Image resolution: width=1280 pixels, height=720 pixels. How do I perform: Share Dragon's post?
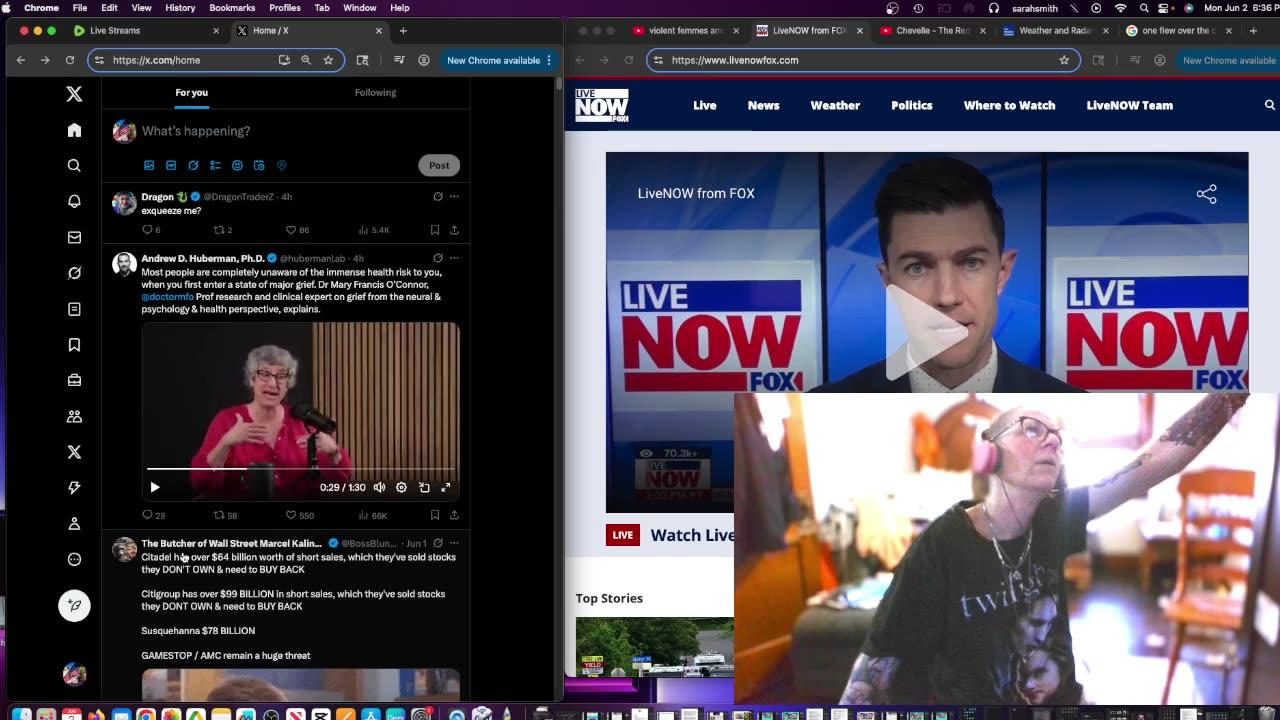454,230
